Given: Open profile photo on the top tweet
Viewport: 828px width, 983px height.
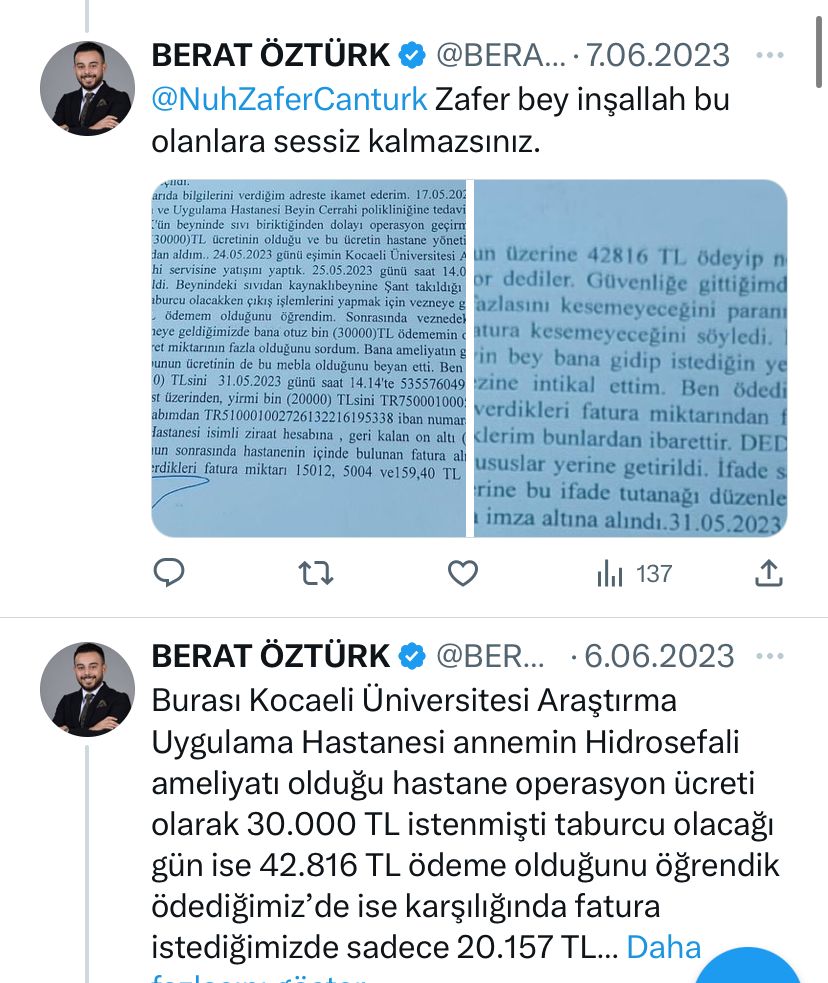Looking at the screenshot, I should [87, 88].
